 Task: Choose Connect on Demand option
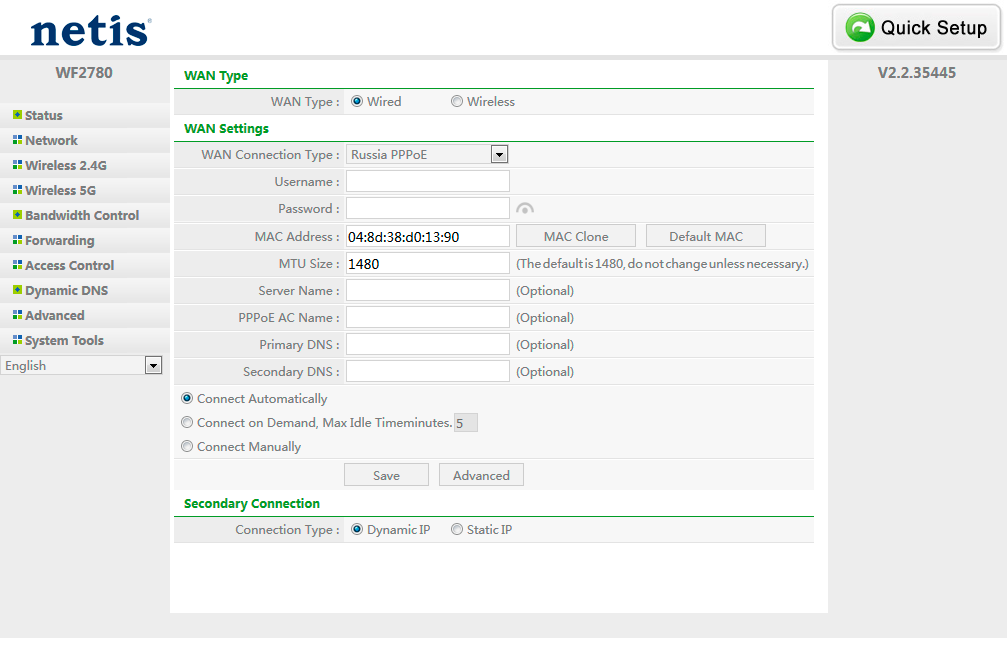(x=187, y=423)
